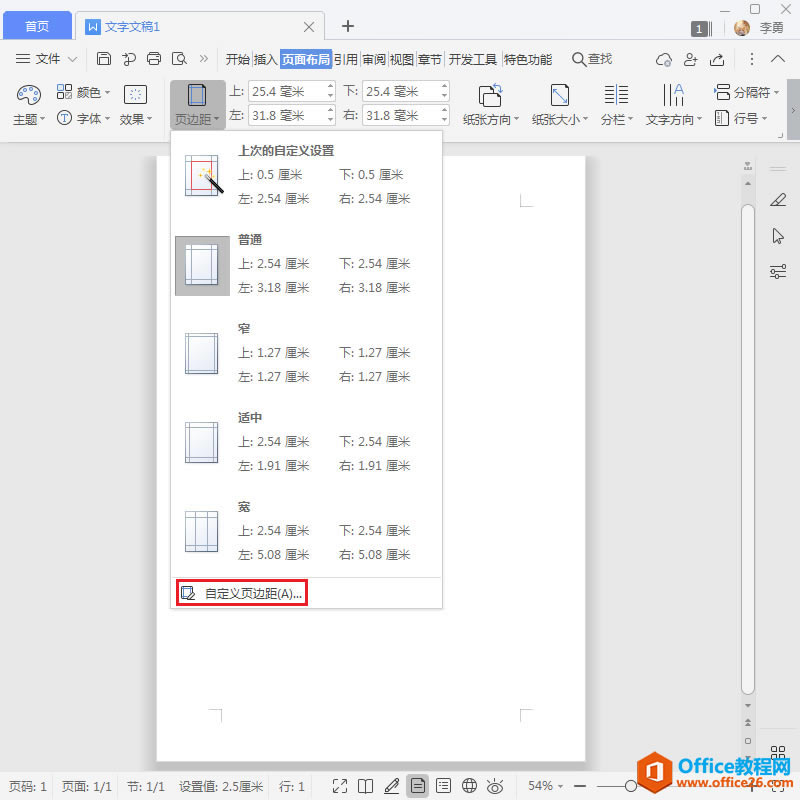Click the selection arrow icon in sidebar
The width and height of the screenshot is (800, 800).
coord(778,236)
